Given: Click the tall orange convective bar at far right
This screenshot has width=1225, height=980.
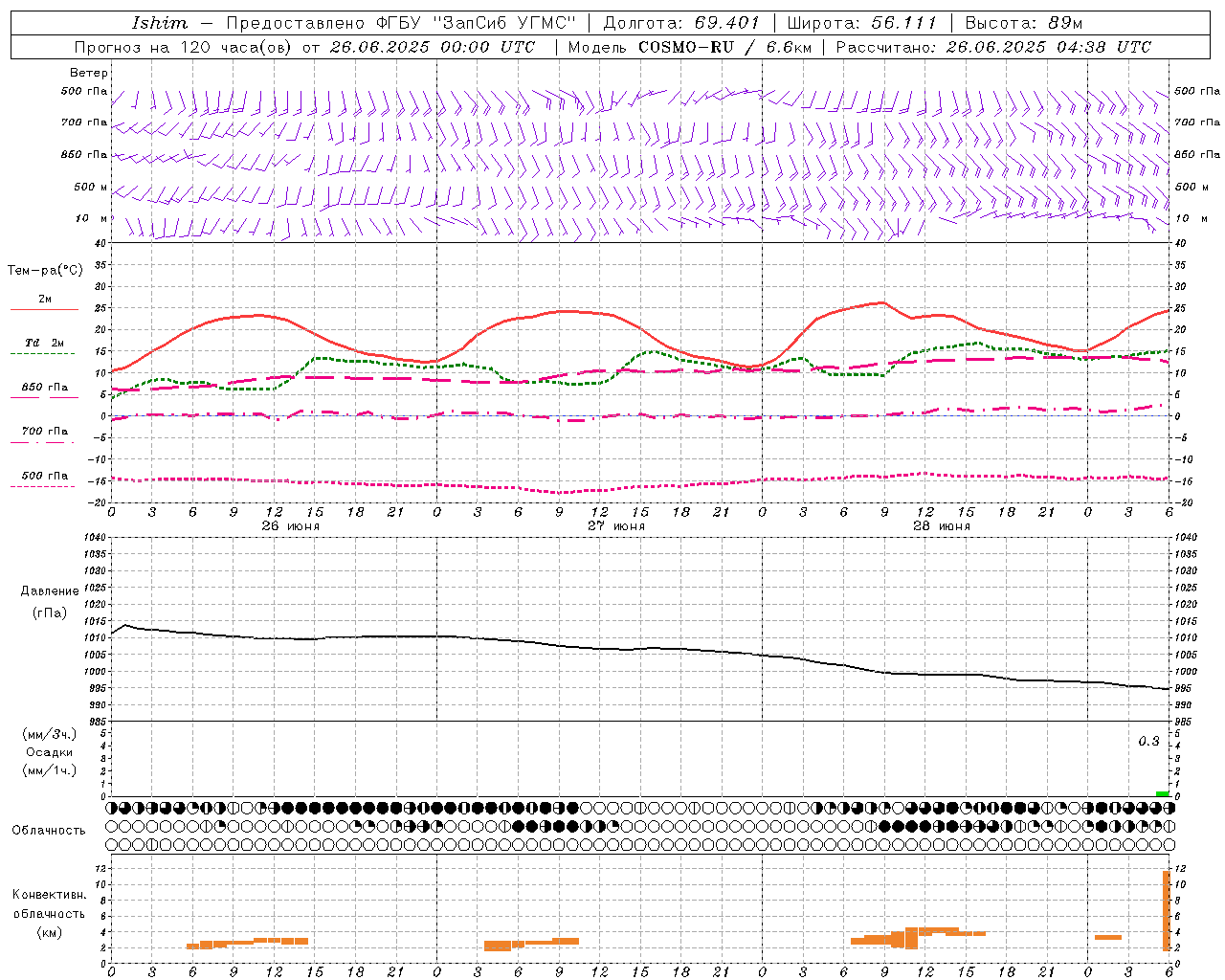Looking at the screenshot, I should (1166, 910).
